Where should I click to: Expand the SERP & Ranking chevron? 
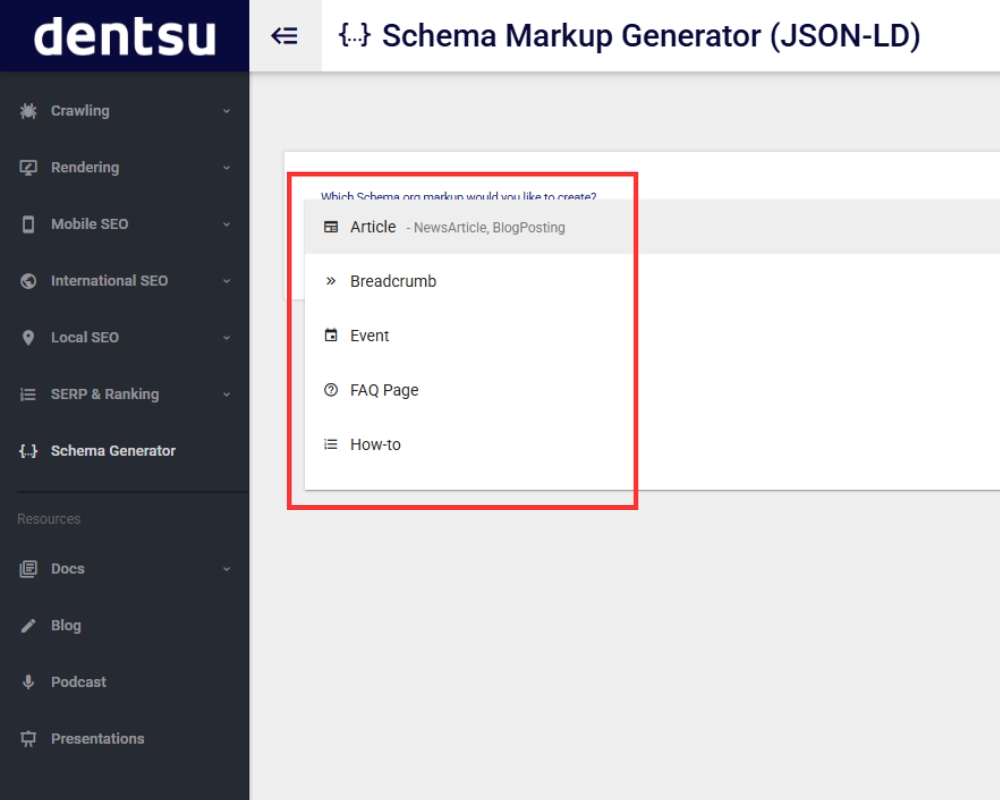click(x=226, y=394)
